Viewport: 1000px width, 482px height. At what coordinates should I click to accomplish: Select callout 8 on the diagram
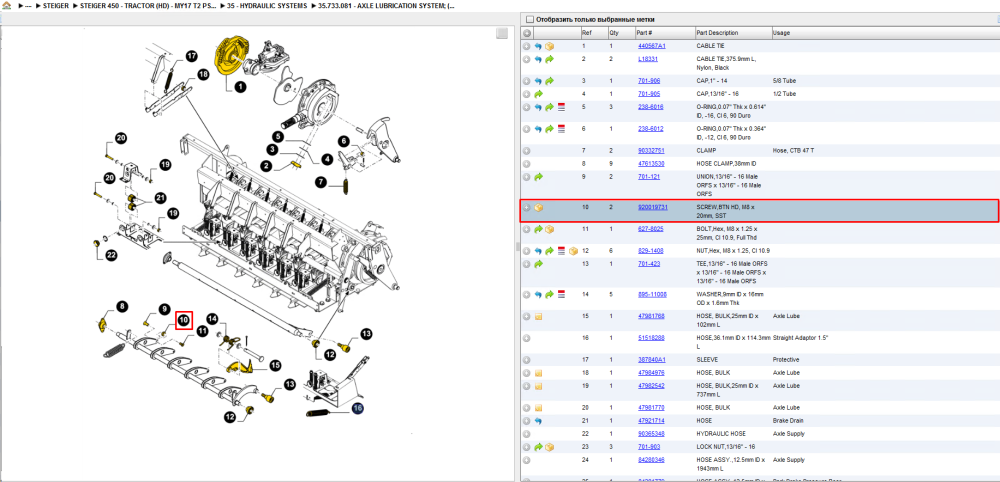(x=122, y=307)
